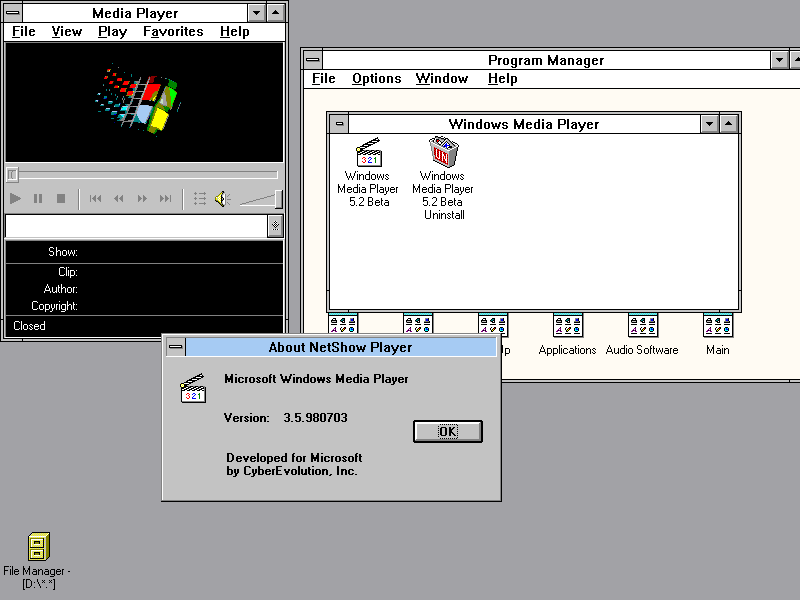Click OK in About NetShow Player dialog
The width and height of the screenshot is (800, 600).
pos(447,432)
